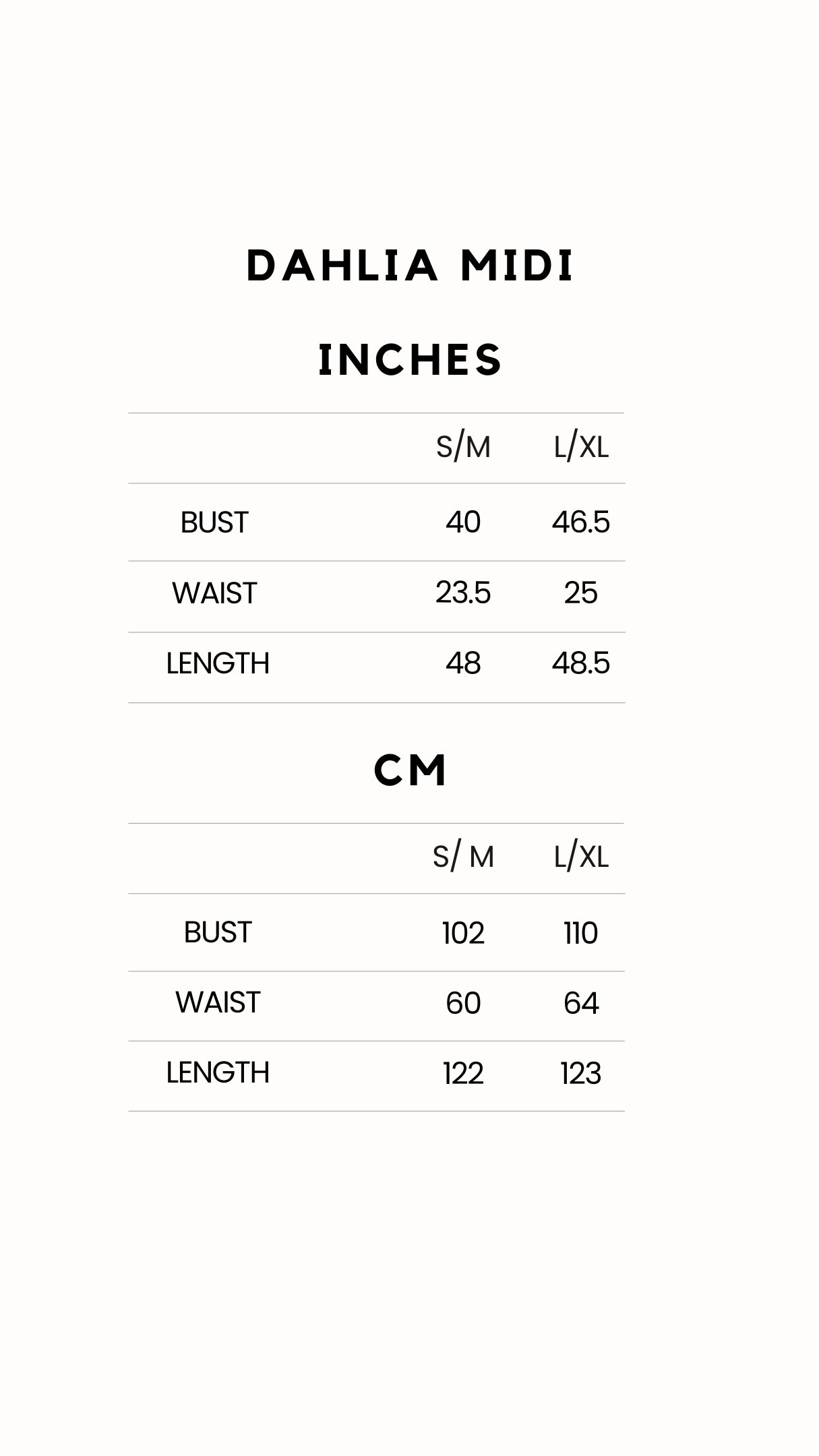
Task: Select the BUST row label in inches table
Action: tap(214, 522)
